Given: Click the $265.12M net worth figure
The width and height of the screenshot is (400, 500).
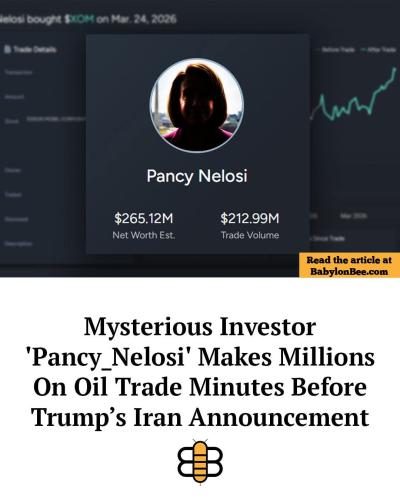Looking at the screenshot, I should [144, 219].
